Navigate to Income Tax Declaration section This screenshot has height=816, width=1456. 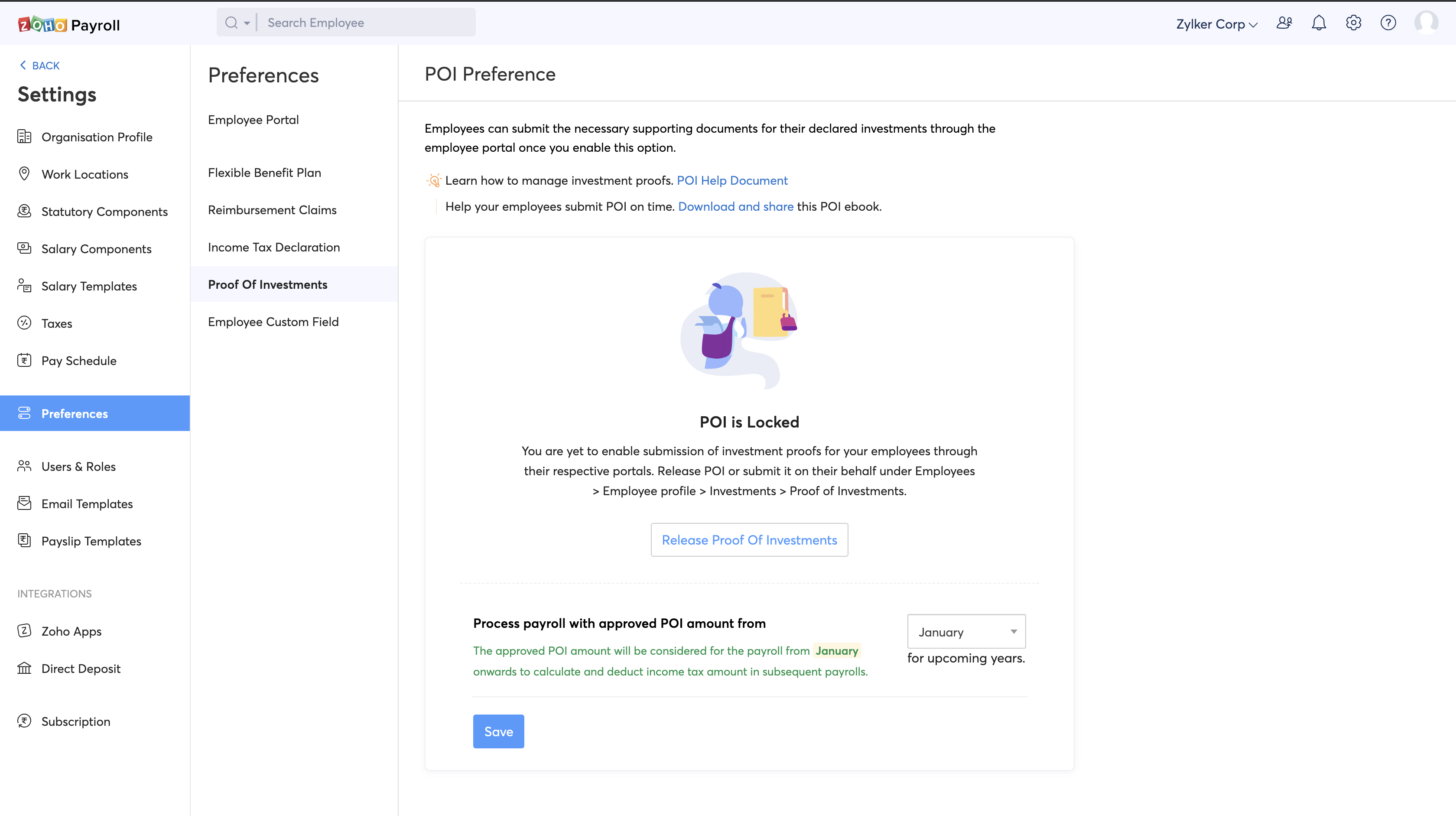(x=273, y=247)
